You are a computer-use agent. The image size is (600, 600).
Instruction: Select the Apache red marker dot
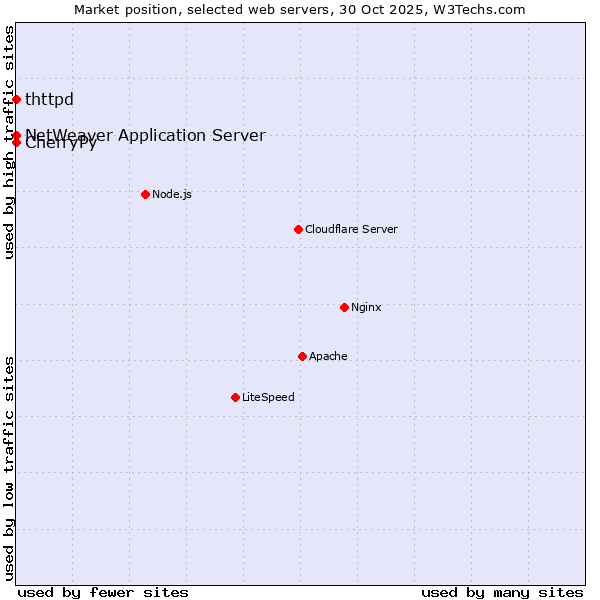302,356
